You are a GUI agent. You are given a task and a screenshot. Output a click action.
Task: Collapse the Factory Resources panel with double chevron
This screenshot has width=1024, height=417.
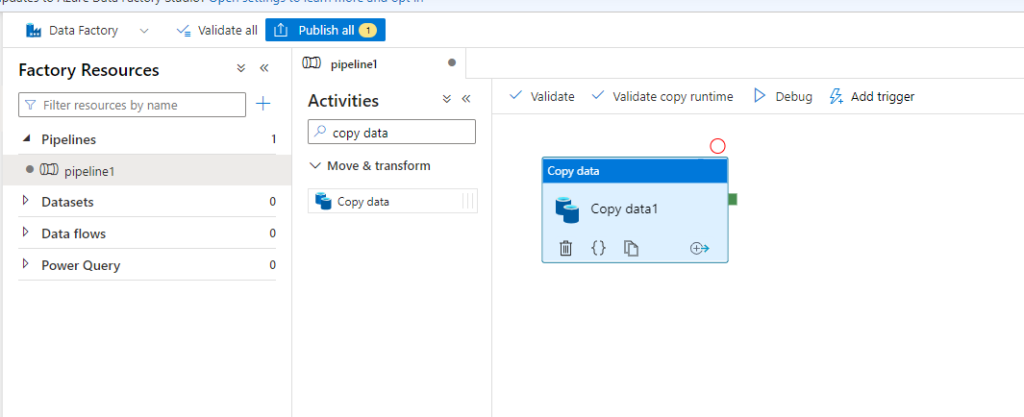pyautogui.click(x=264, y=69)
